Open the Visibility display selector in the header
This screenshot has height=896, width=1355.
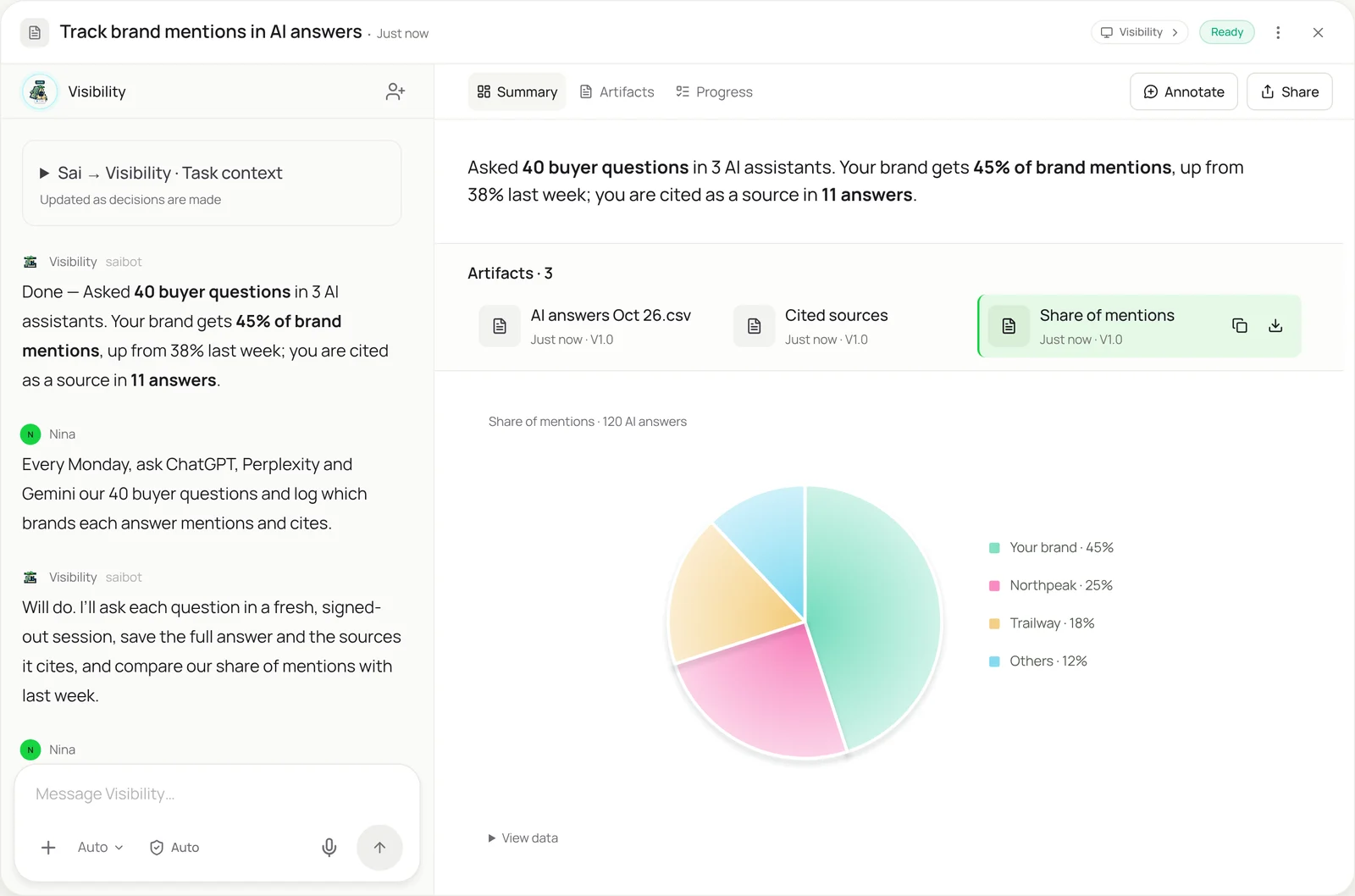point(1139,32)
